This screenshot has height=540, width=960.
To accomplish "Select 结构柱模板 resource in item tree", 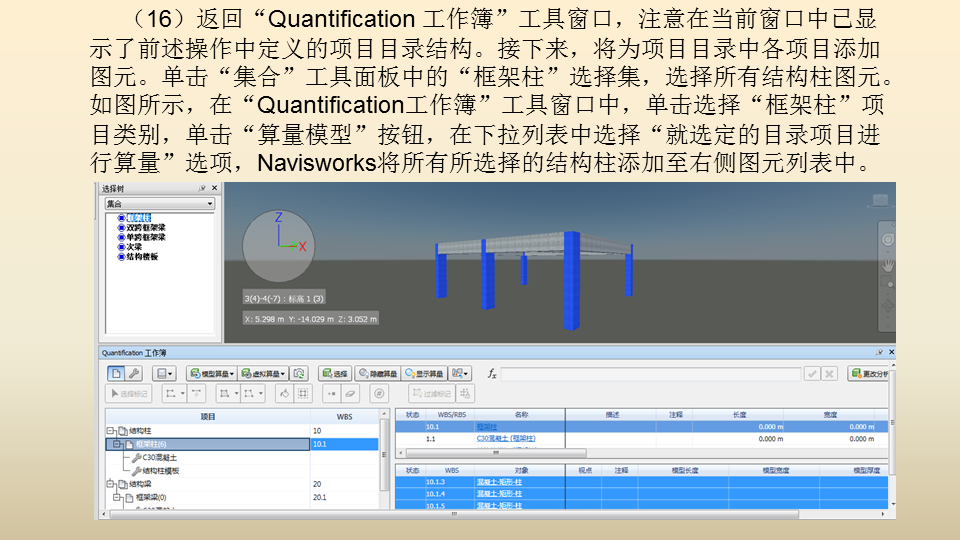I will (x=160, y=471).
